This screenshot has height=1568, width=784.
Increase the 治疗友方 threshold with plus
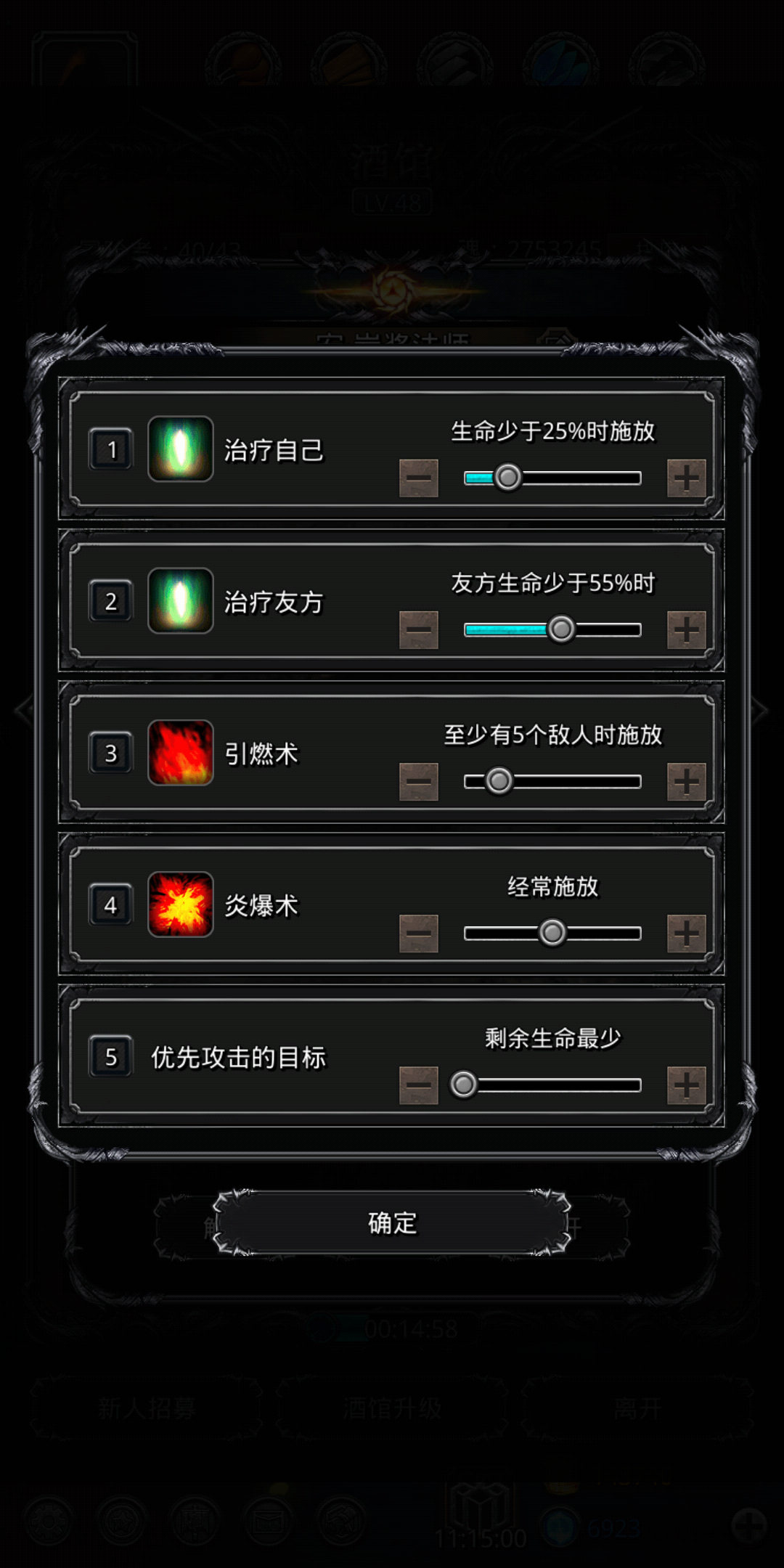coord(687,630)
